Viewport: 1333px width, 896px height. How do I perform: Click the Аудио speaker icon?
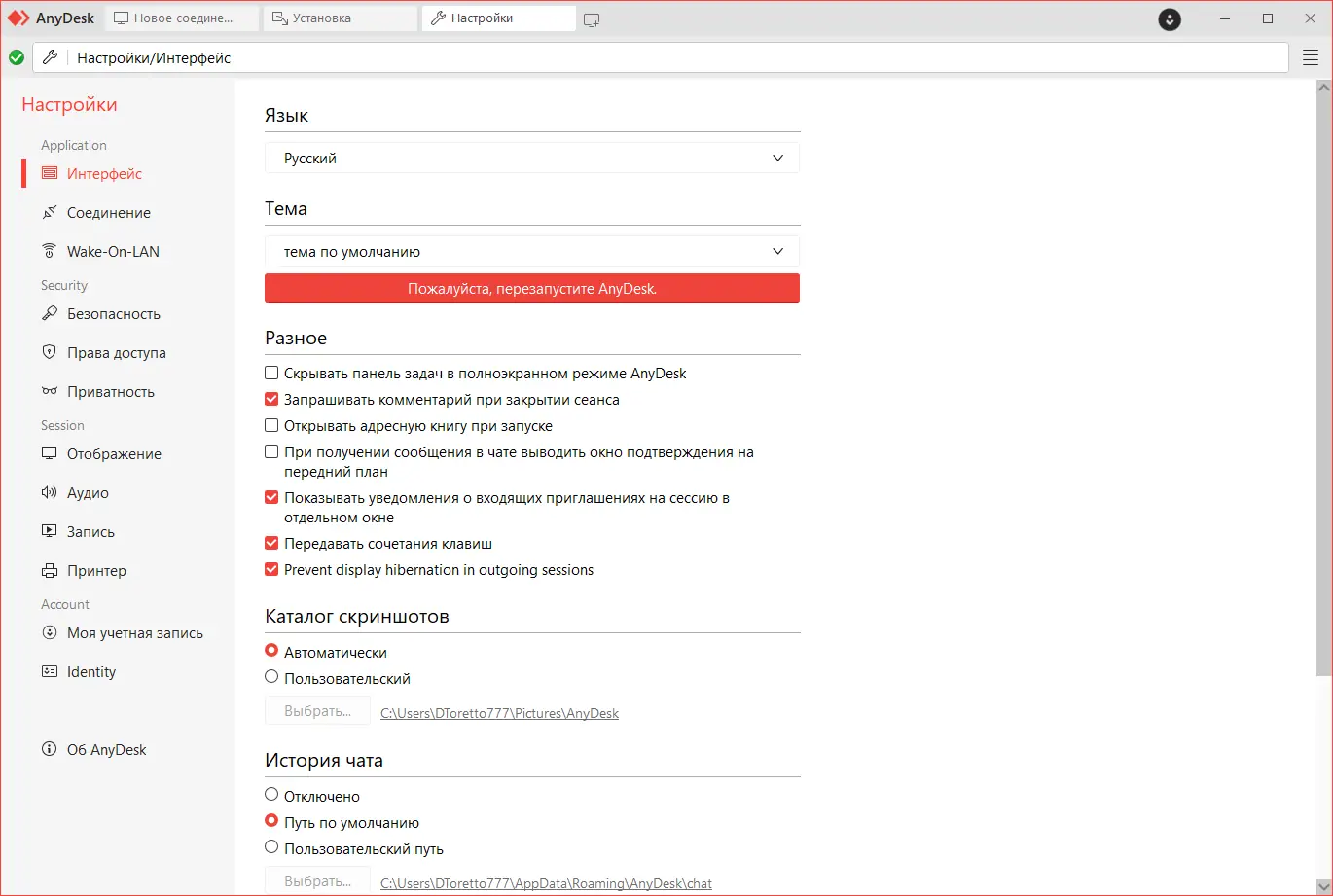pos(50,493)
